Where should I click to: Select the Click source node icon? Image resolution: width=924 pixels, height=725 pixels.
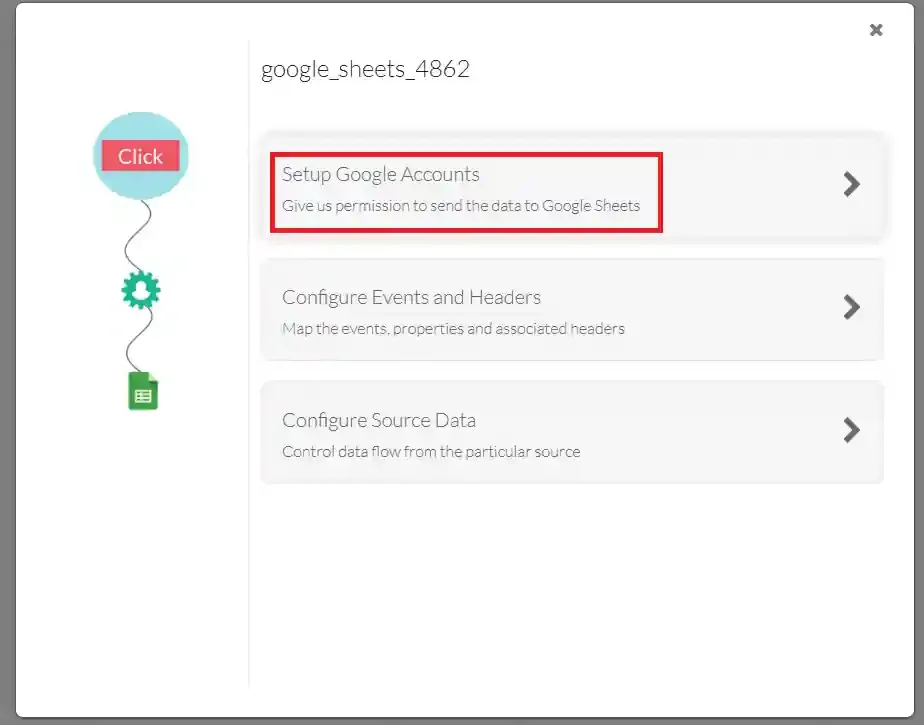pos(141,156)
